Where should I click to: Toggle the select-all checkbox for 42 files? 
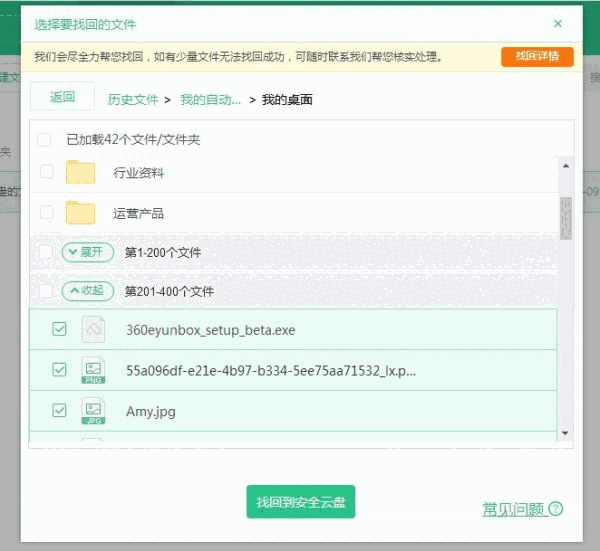[44, 140]
